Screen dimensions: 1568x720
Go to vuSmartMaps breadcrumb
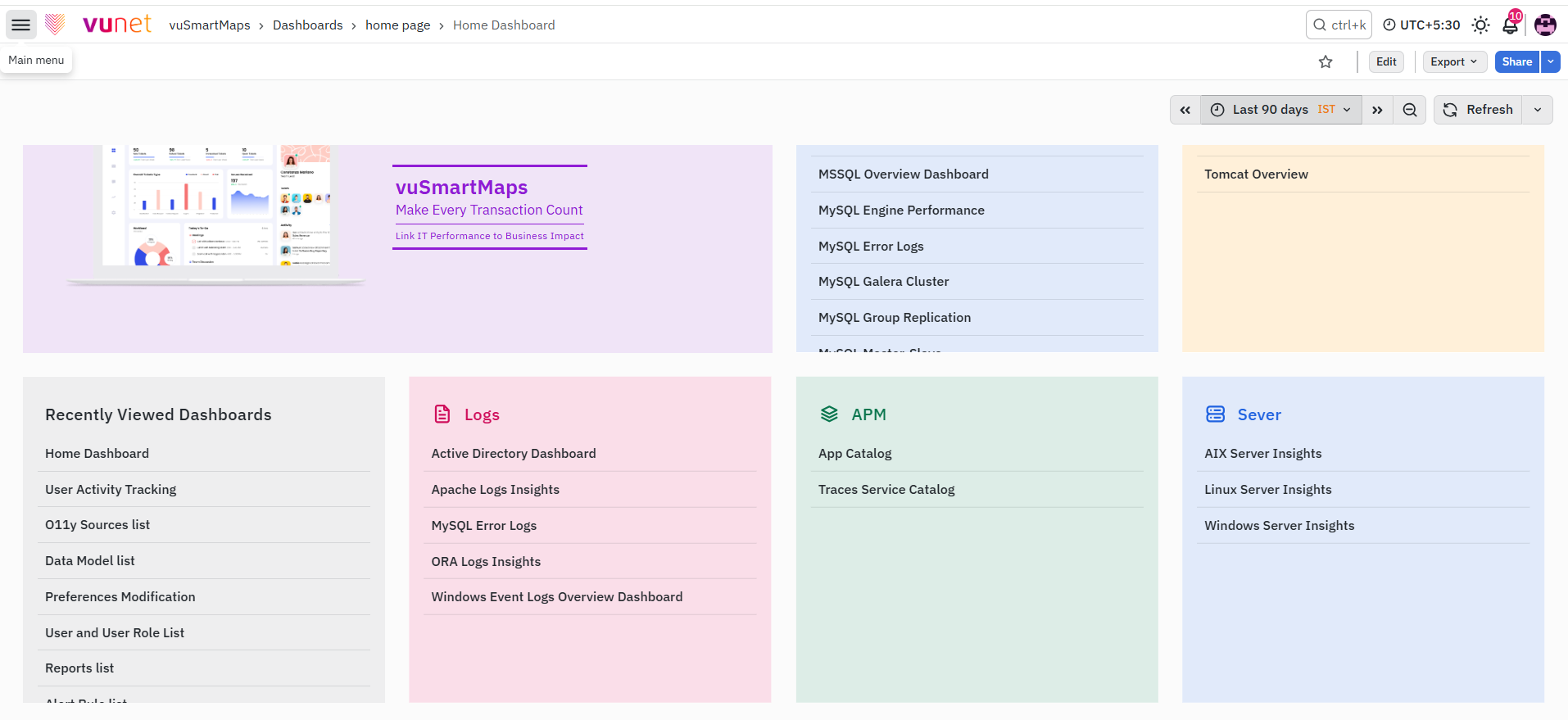[x=210, y=25]
